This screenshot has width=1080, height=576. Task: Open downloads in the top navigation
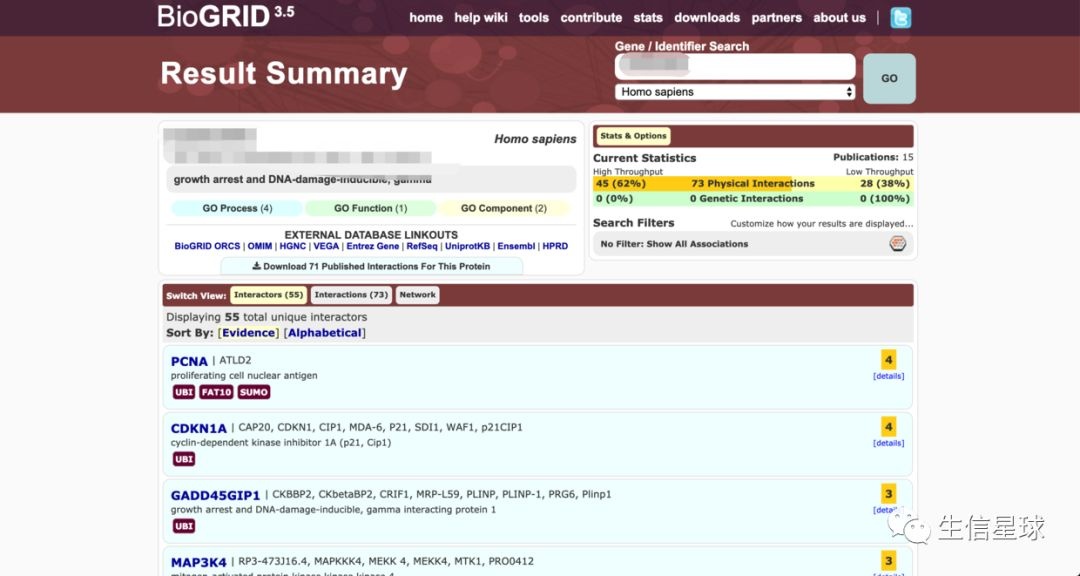click(707, 18)
